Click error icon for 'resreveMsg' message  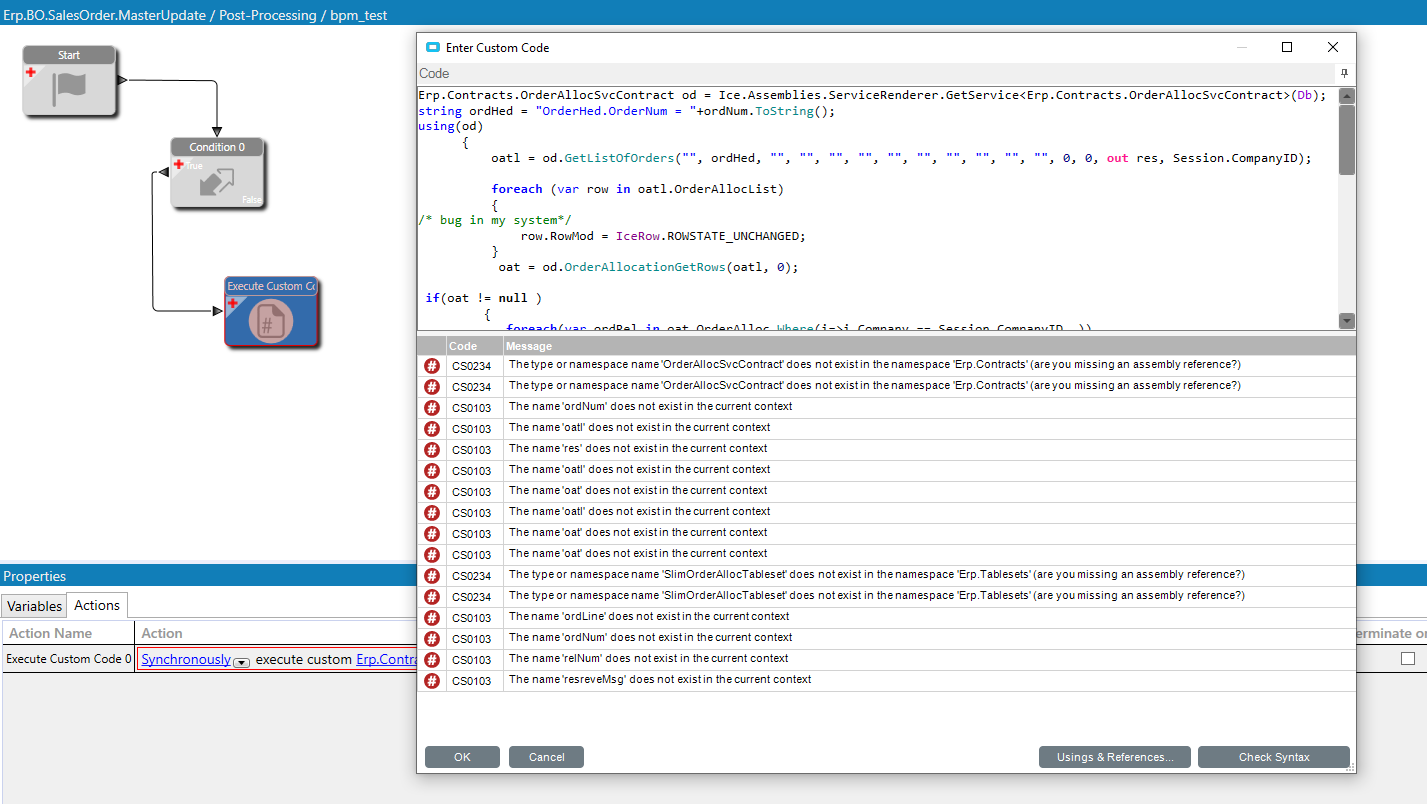click(x=432, y=680)
